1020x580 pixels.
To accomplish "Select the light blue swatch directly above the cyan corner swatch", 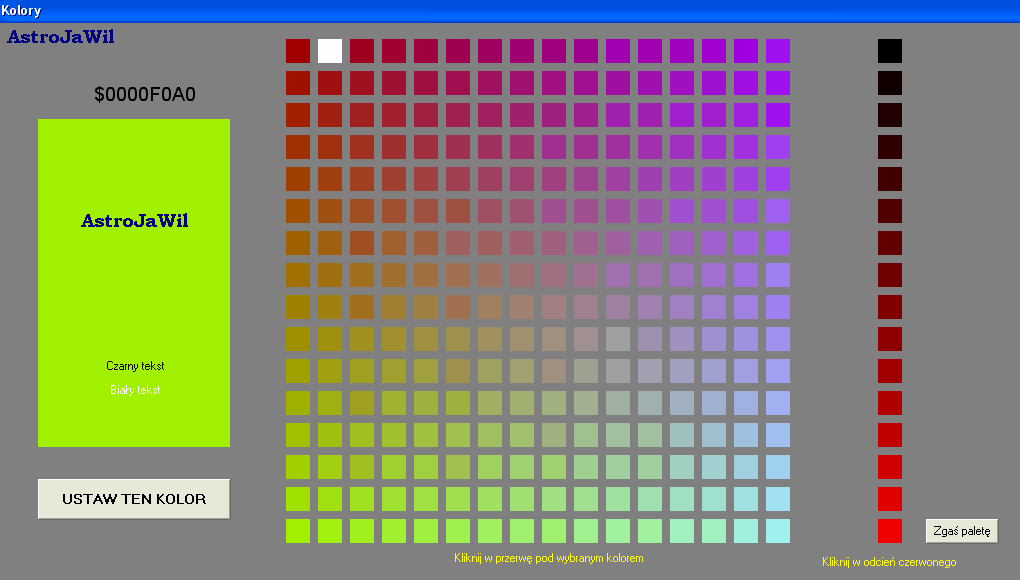I will pyautogui.click(x=778, y=499).
